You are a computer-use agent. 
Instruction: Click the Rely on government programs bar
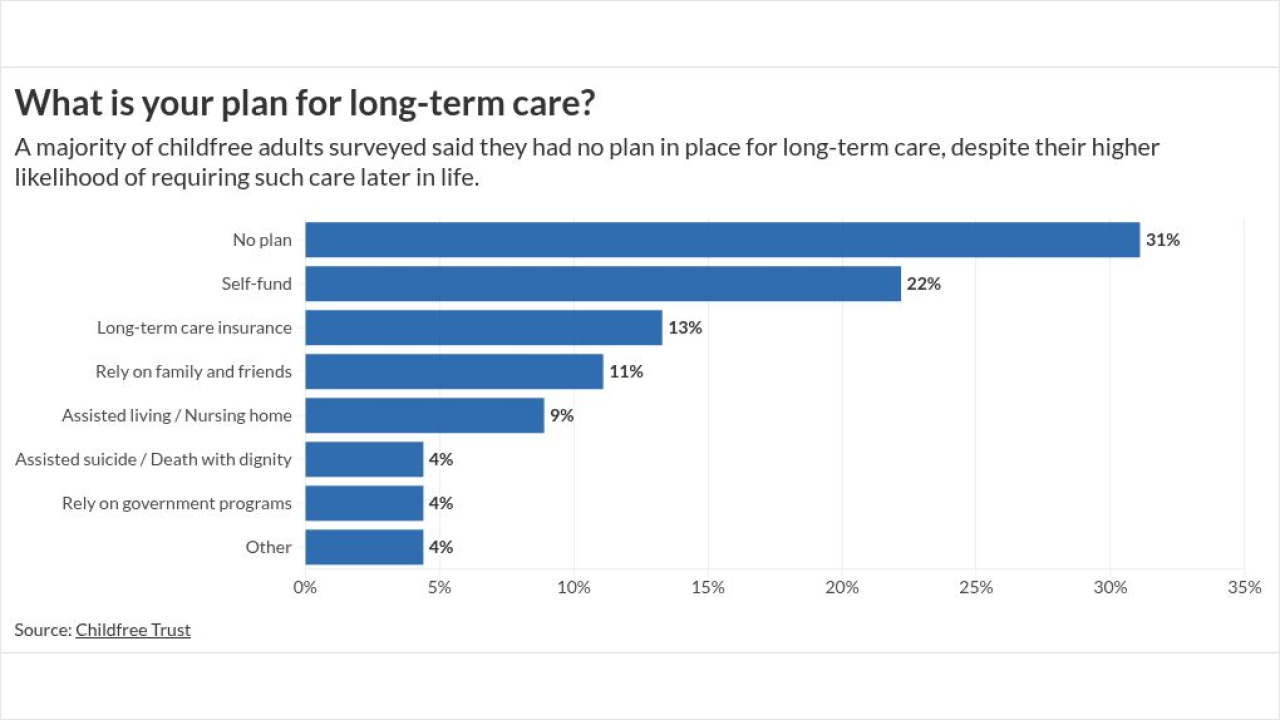coord(364,503)
